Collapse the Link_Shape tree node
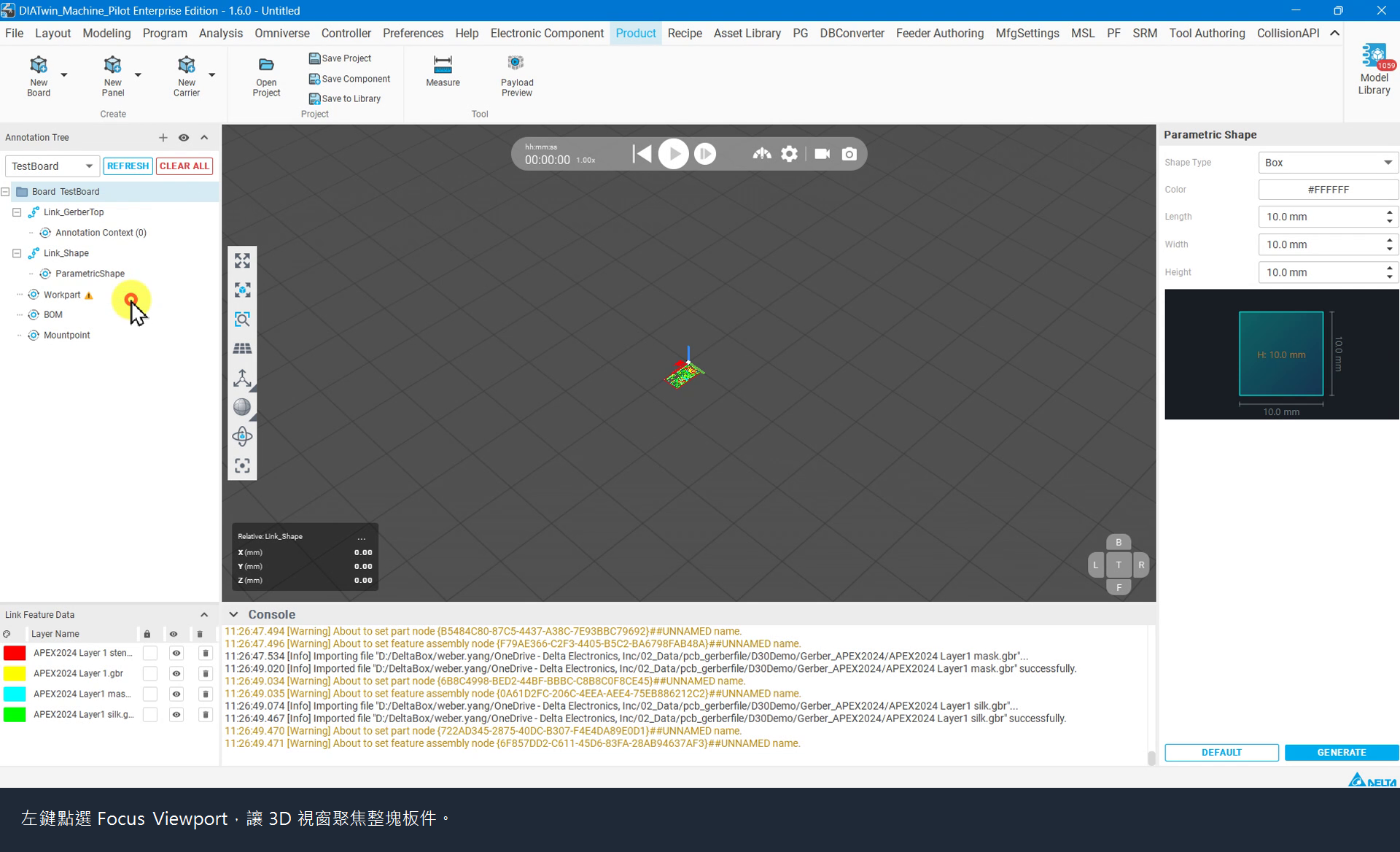The width and height of the screenshot is (1400, 852). 17,253
